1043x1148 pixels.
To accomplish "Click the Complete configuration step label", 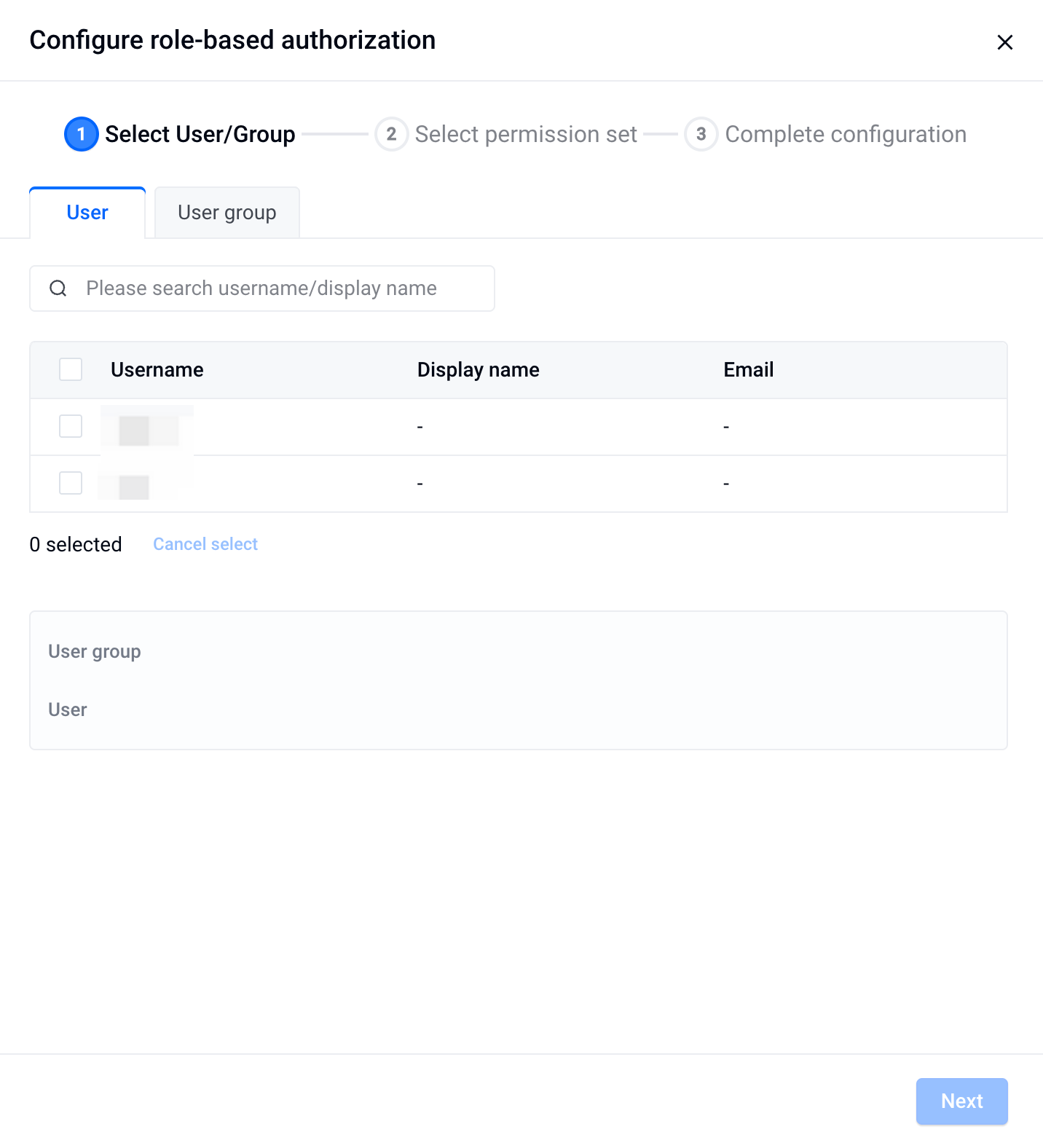I will [846, 134].
